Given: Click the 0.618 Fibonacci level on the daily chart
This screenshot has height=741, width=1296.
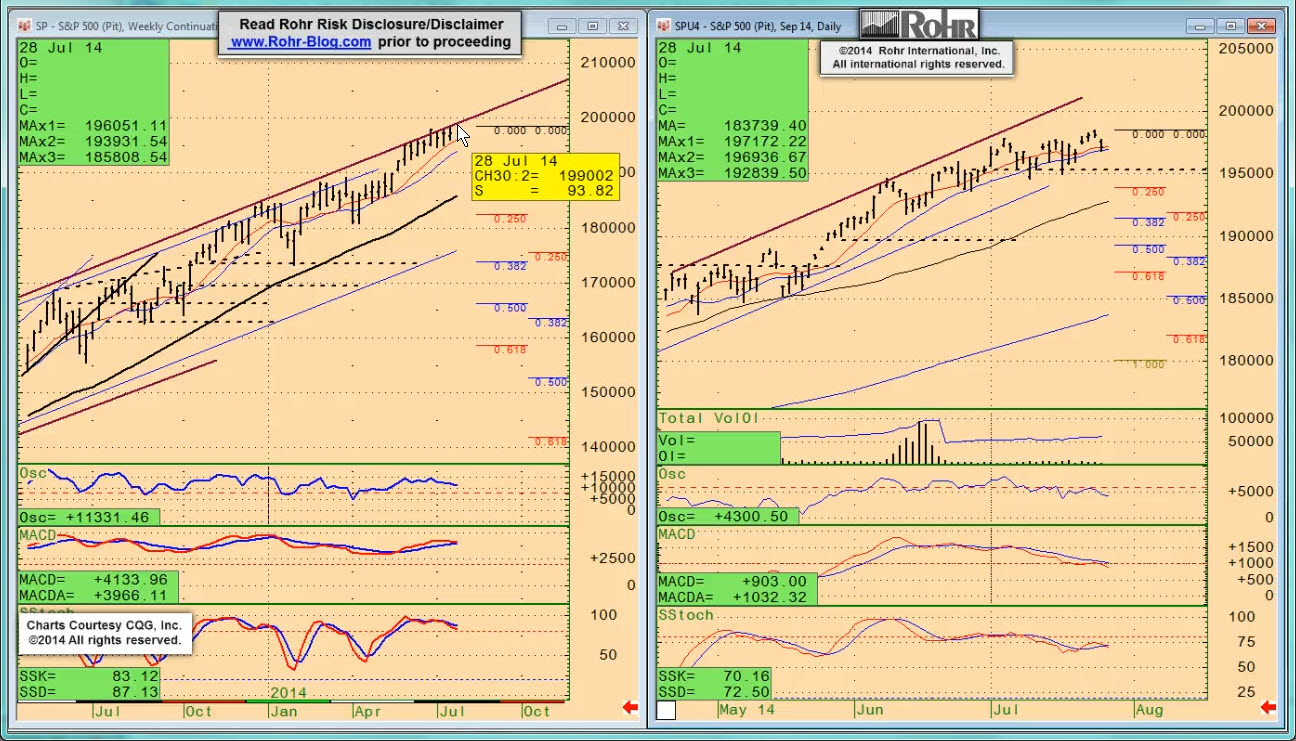Looking at the screenshot, I should 1146,275.
